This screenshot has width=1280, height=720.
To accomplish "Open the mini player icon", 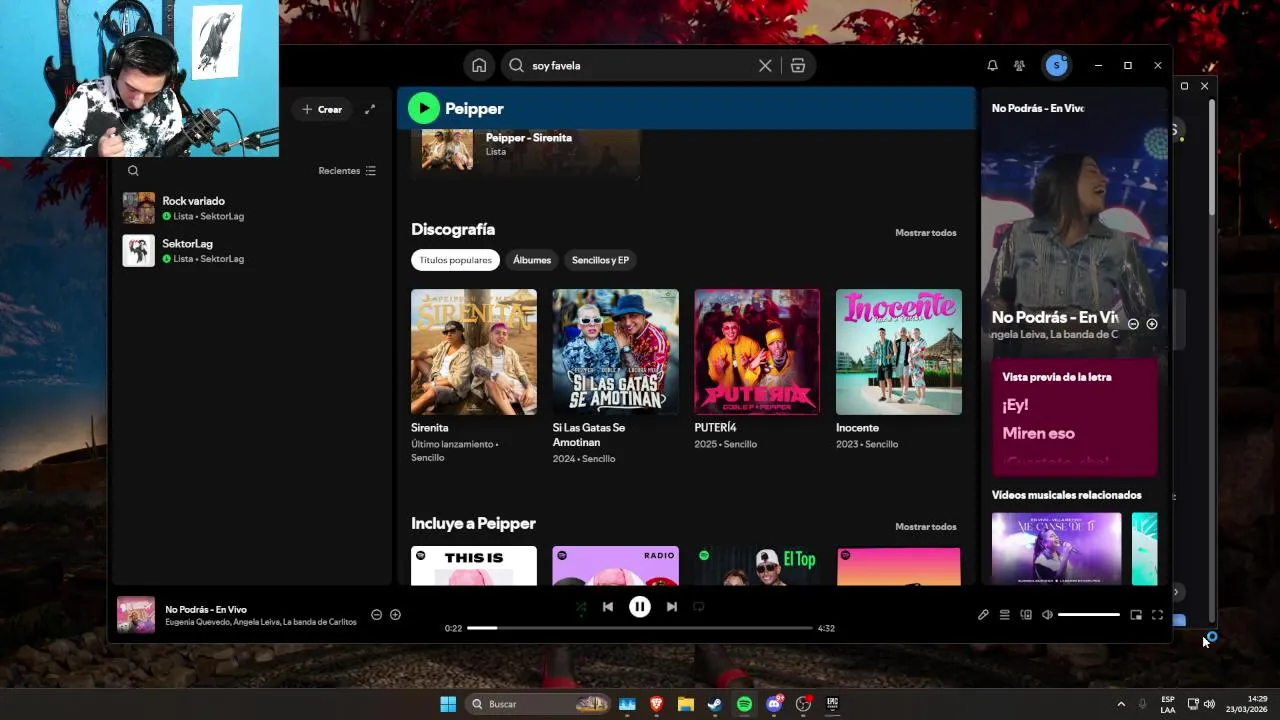I will (1136, 615).
